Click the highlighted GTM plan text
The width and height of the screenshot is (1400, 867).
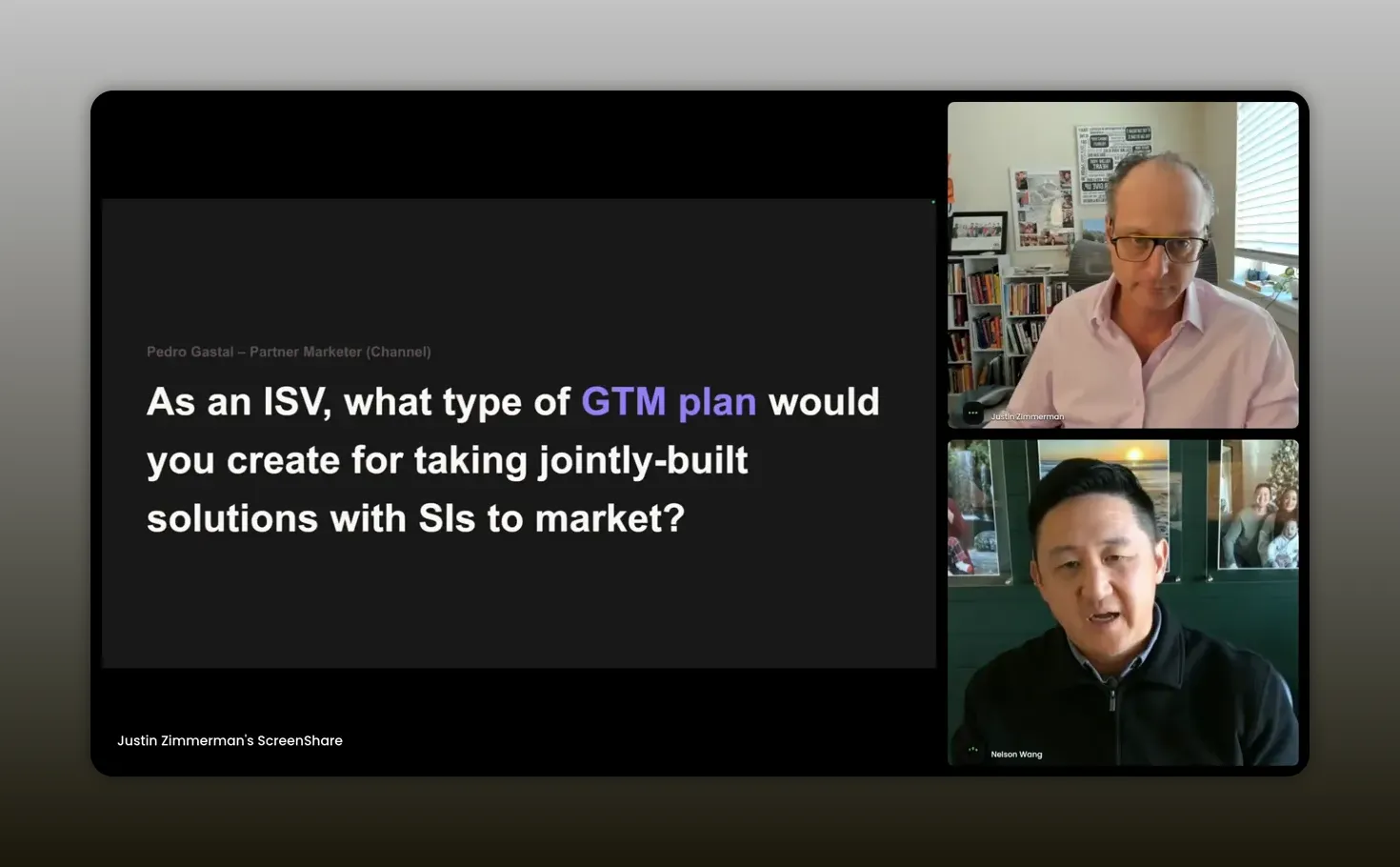coord(668,401)
